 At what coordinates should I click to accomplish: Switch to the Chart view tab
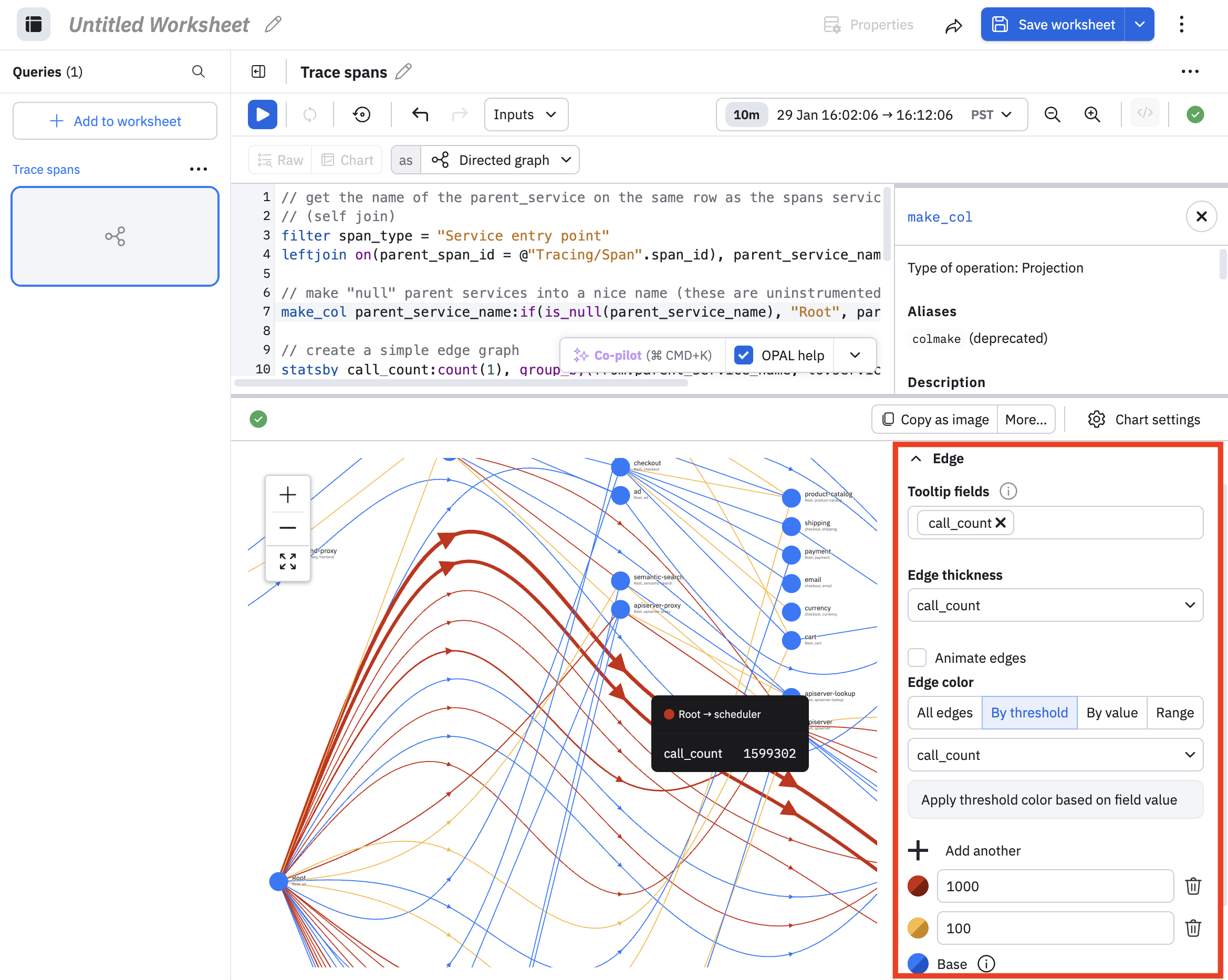tap(347, 160)
